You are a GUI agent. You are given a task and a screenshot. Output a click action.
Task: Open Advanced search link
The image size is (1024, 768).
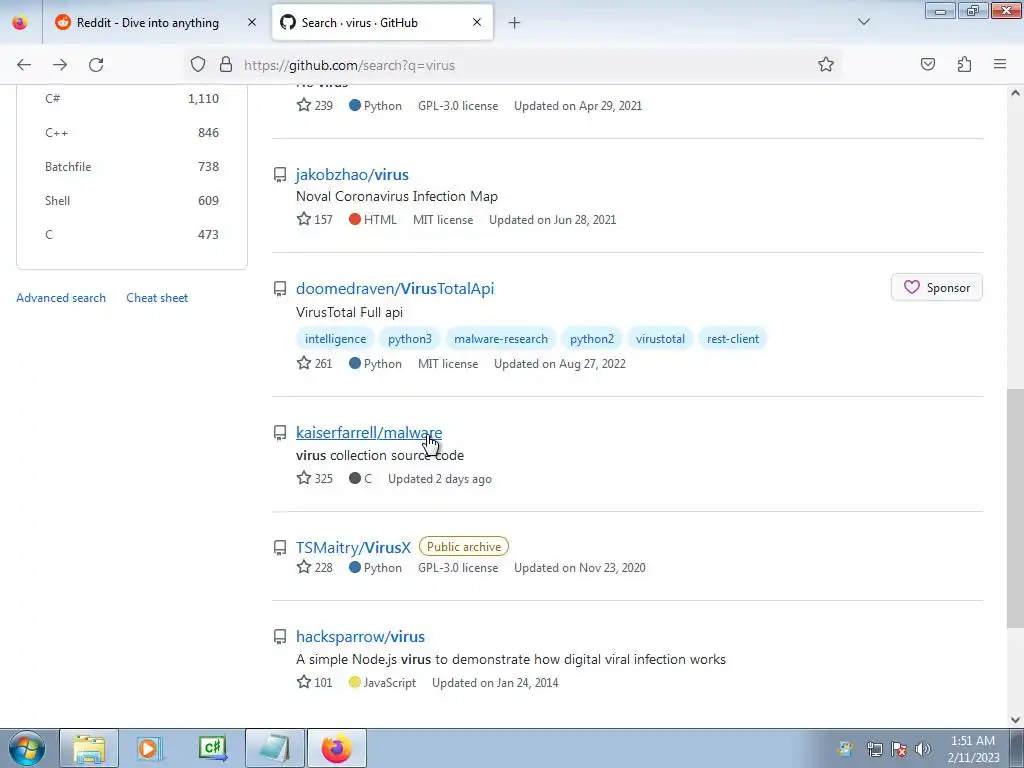click(61, 298)
